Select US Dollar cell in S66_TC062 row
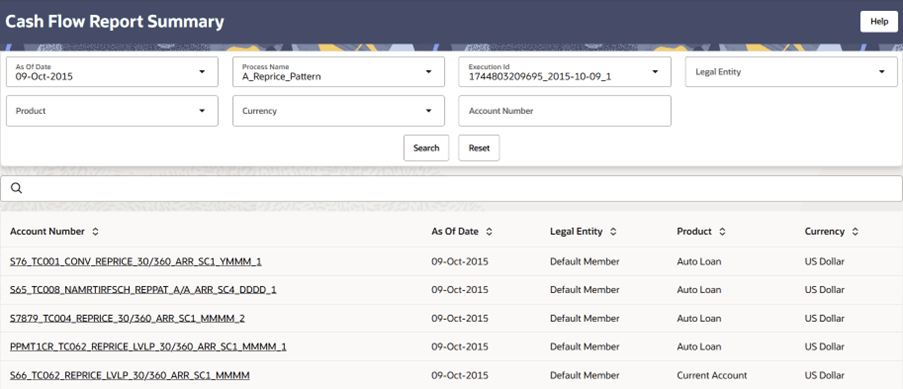Image resolution: width=903 pixels, height=389 pixels. (x=825, y=375)
